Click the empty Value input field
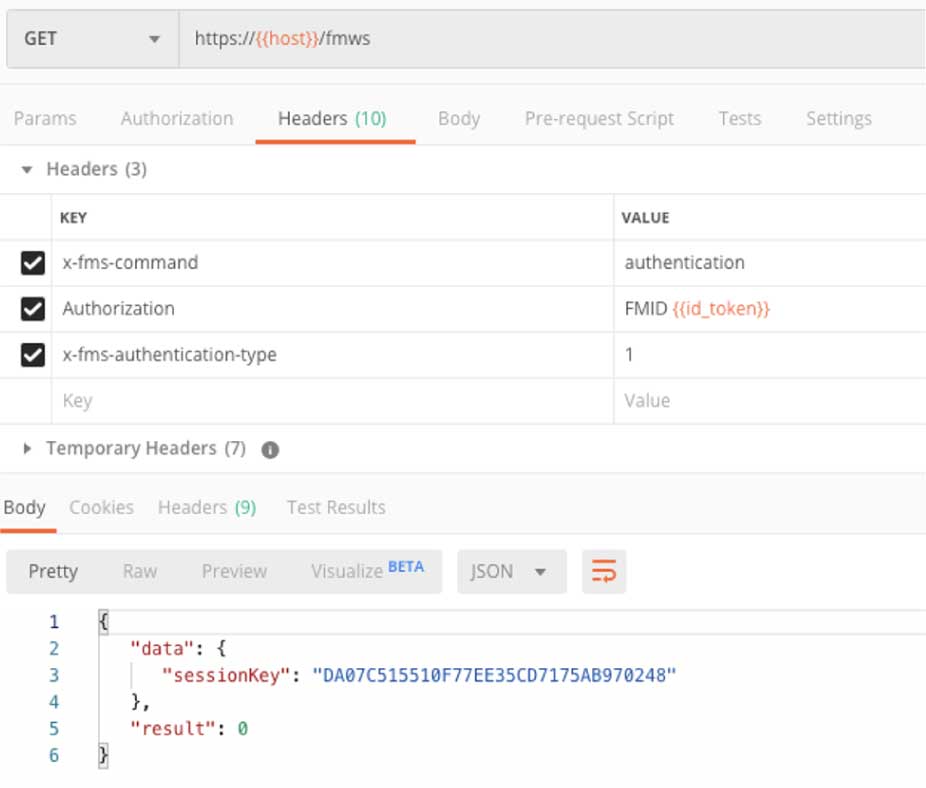The height and width of the screenshot is (788, 926). point(770,401)
